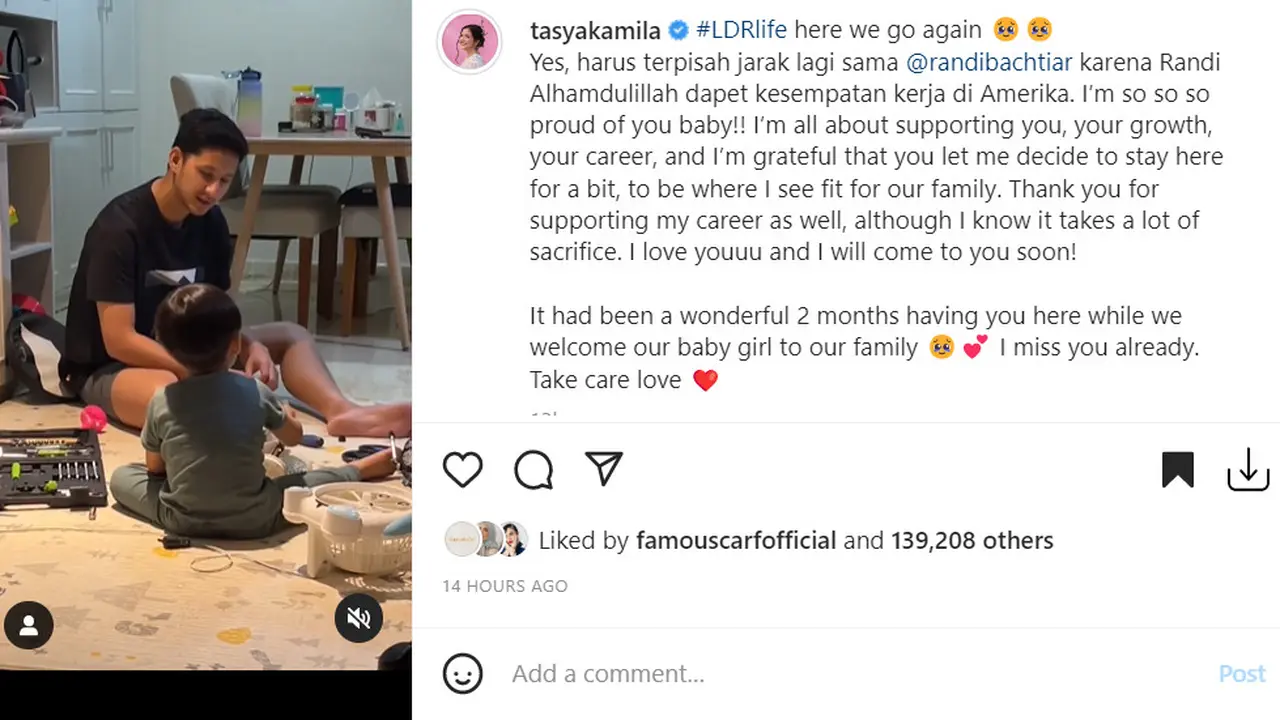Viewport: 1280px width, 720px height.
Task: Share the post using the paper plane icon
Action: click(x=603, y=469)
